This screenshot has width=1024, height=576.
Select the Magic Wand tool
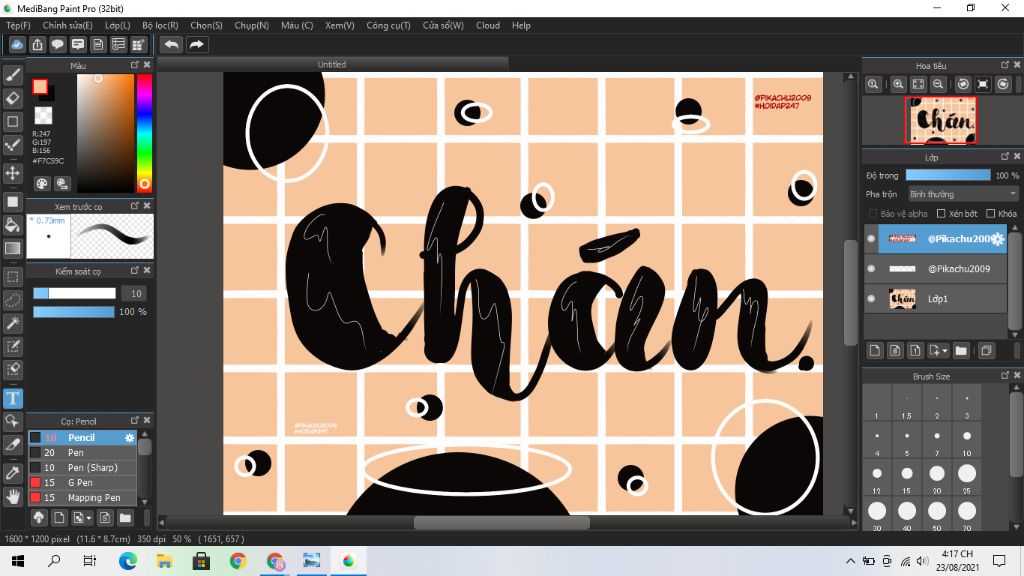[12, 323]
